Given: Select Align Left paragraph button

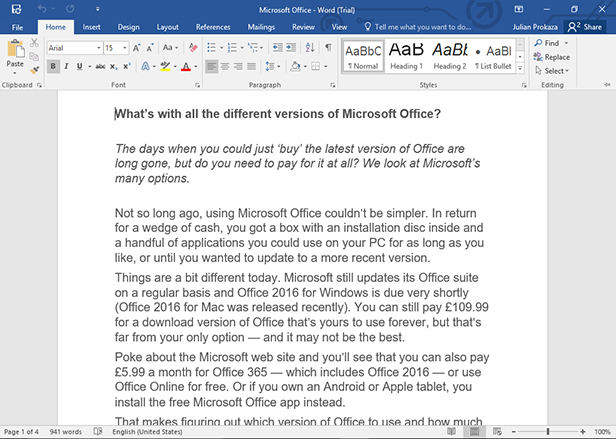Looking at the screenshot, I should (x=211, y=66).
